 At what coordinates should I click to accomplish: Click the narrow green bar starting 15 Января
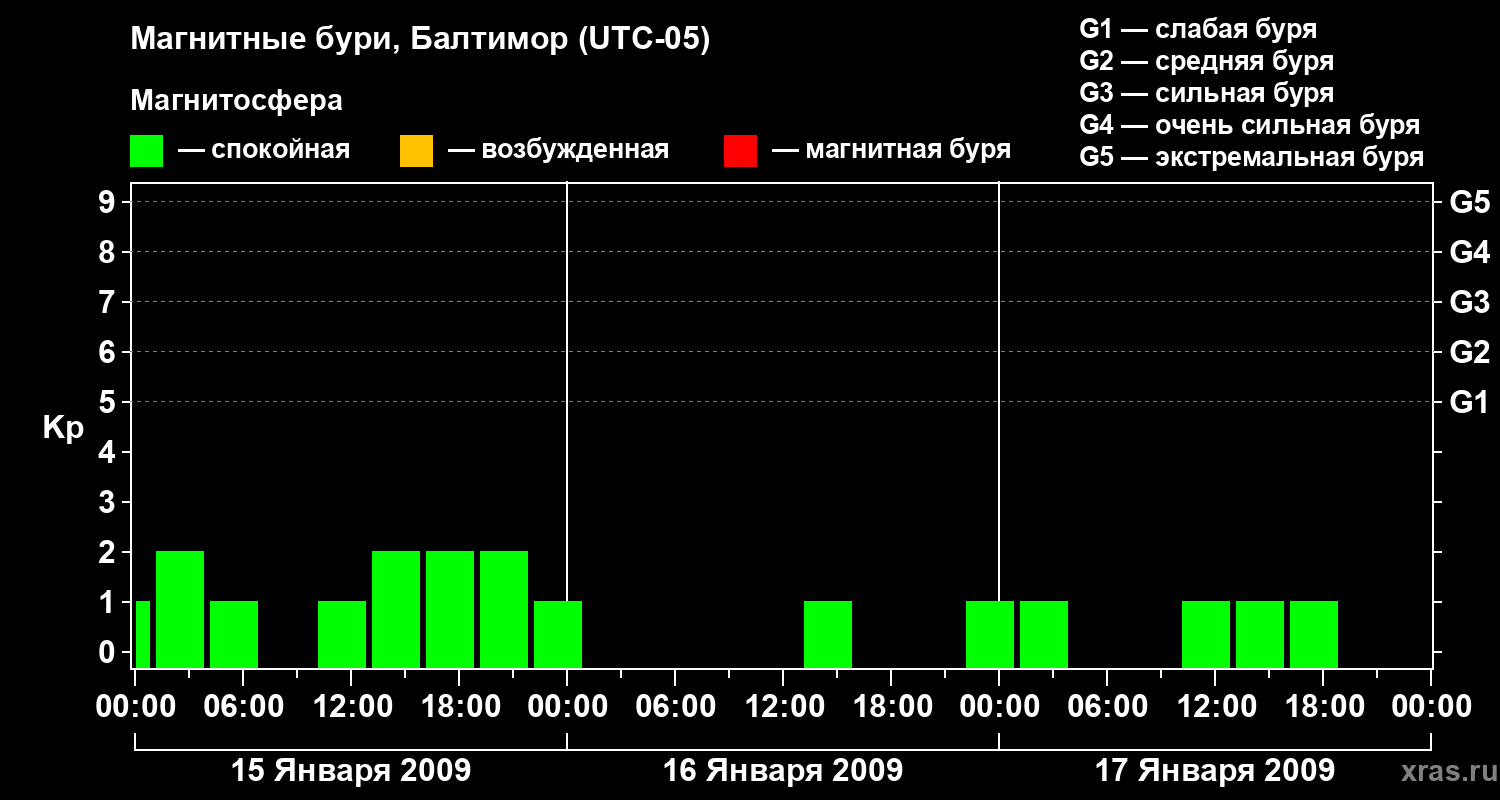tap(143, 634)
